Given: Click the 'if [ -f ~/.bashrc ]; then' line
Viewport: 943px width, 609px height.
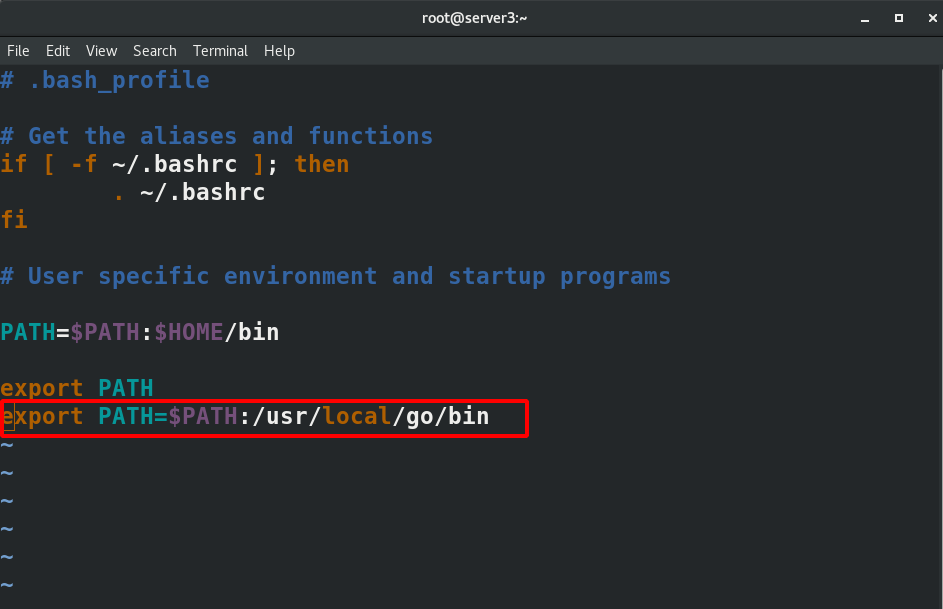Looking at the screenshot, I should point(175,164).
